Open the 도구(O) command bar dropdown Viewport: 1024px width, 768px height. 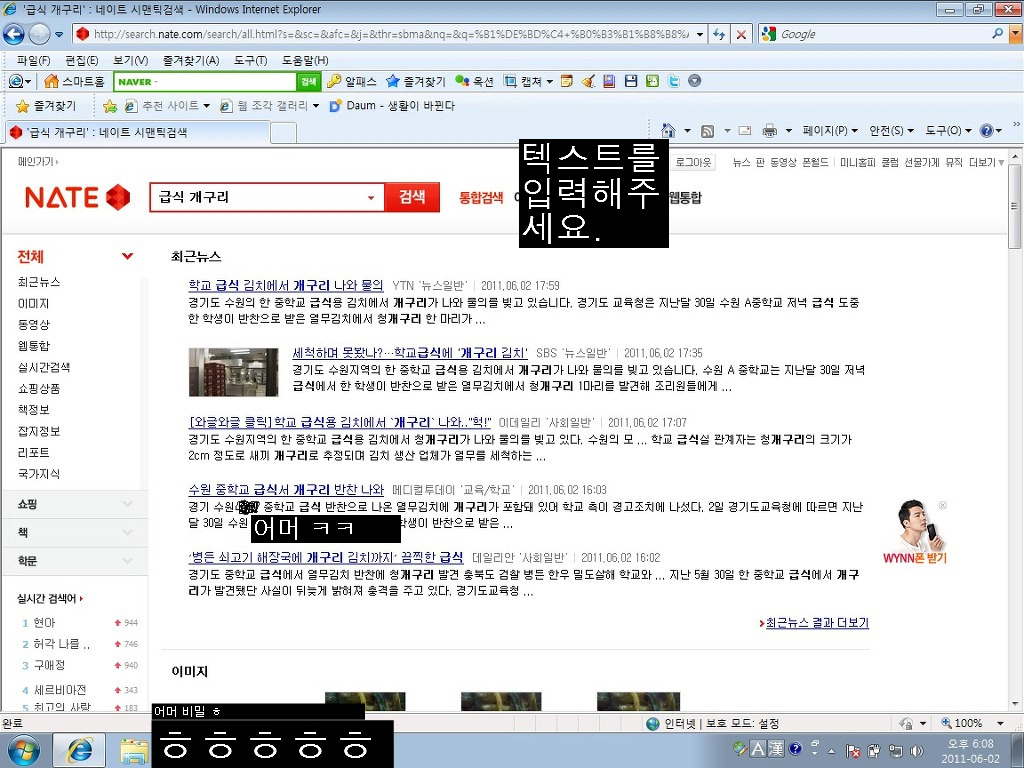coord(948,131)
